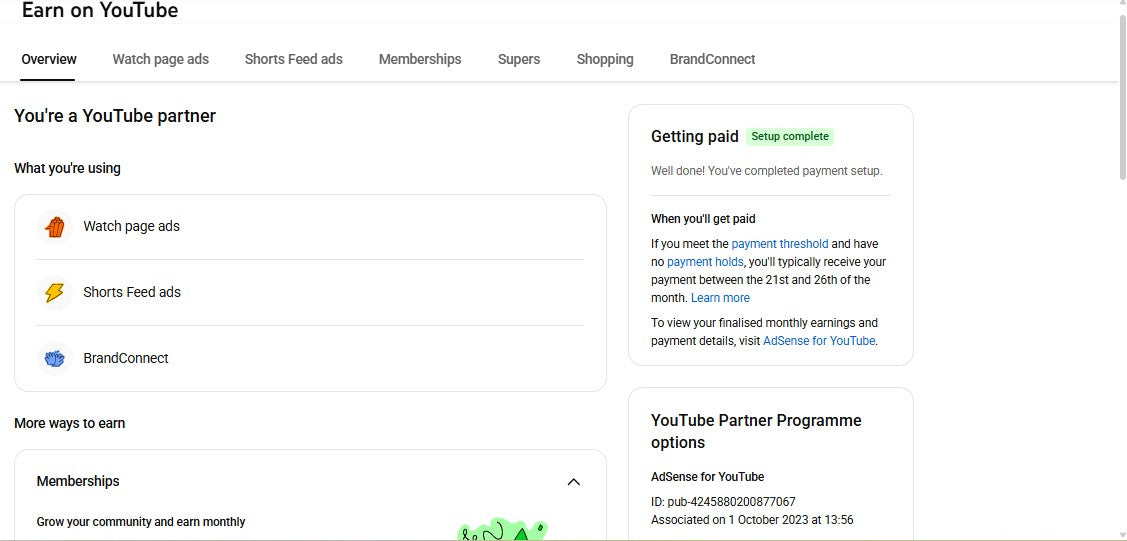The height and width of the screenshot is (541, 1127).
Task: Click the BrandConnect handshake icon
Action: (55, 358)
